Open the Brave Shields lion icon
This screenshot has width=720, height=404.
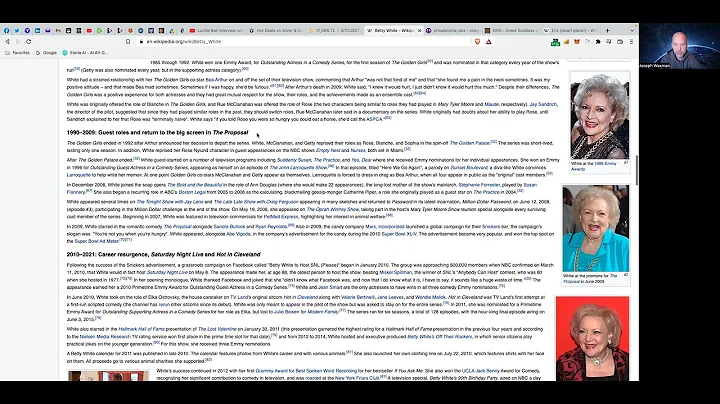click(x=478, y=41)
